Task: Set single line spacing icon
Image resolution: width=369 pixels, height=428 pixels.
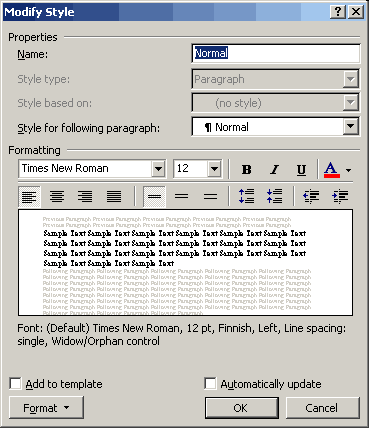Action: 154,196
